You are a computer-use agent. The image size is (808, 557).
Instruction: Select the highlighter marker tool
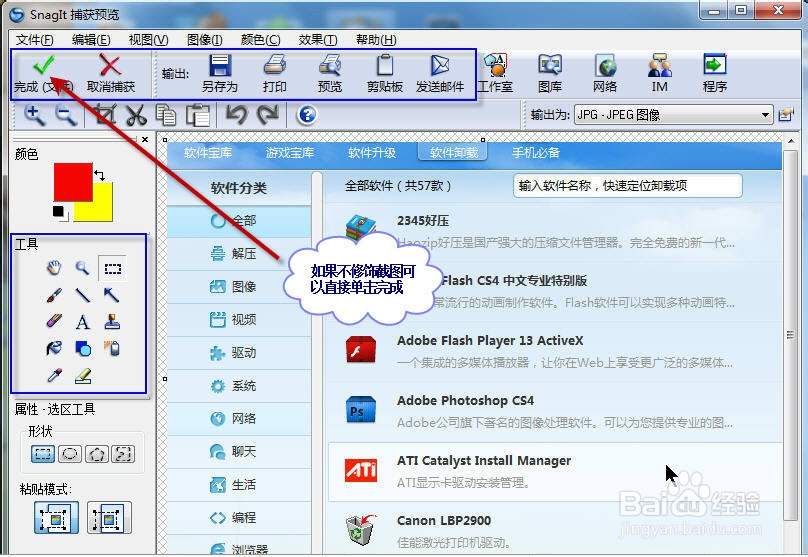[x=54, y=322]
